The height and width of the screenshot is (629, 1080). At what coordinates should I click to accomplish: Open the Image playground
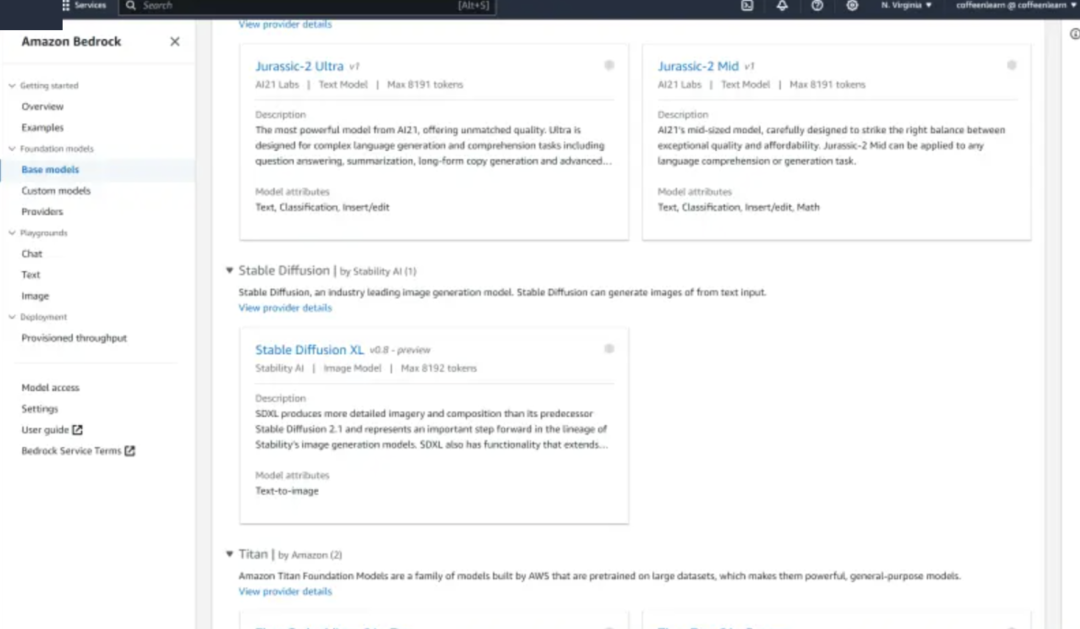point(35,296)
